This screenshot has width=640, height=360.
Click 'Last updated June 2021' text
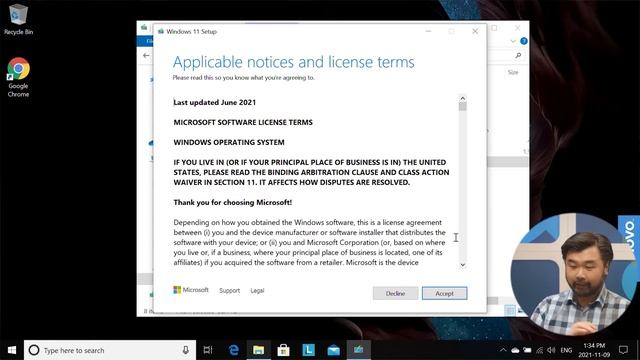pyautogui.click(x=215, y=102)
